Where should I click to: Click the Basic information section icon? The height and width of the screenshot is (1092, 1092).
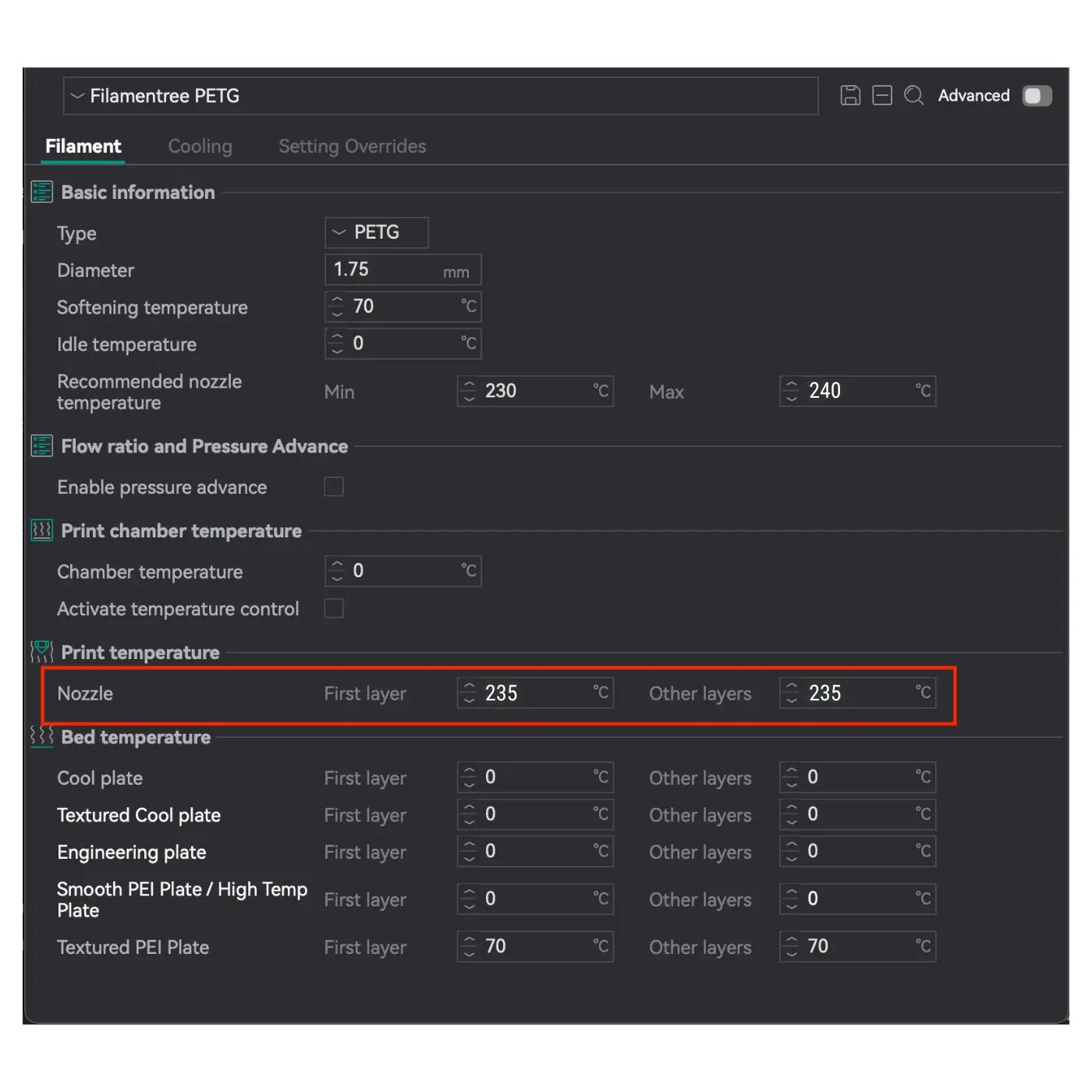coord(41,192)
